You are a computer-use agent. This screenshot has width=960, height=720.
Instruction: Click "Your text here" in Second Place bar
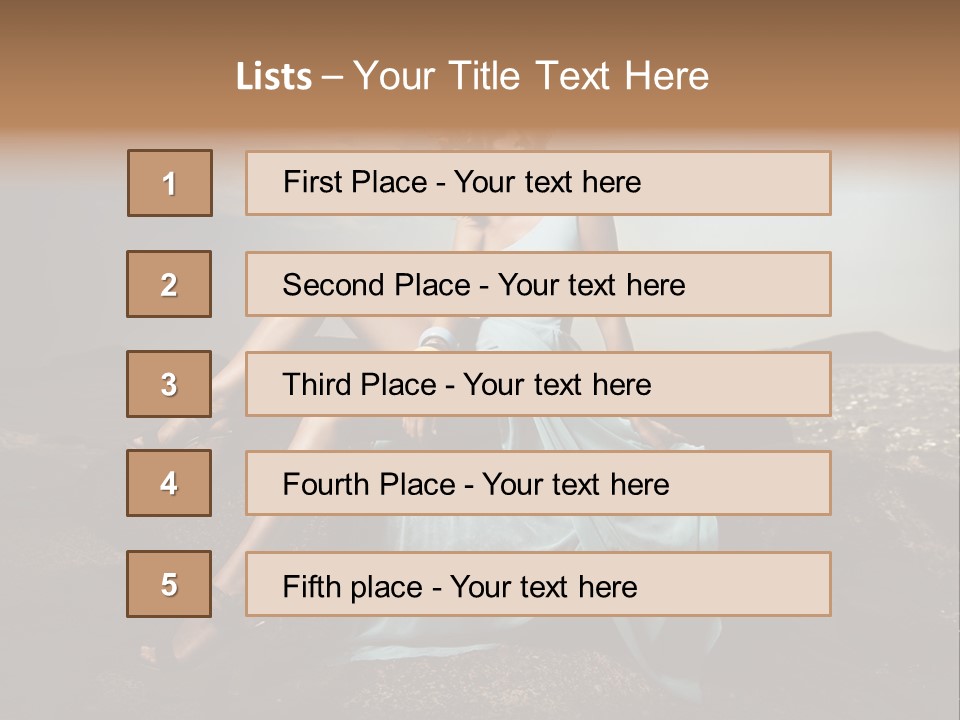pyautogui.click(x=591, y=285)
